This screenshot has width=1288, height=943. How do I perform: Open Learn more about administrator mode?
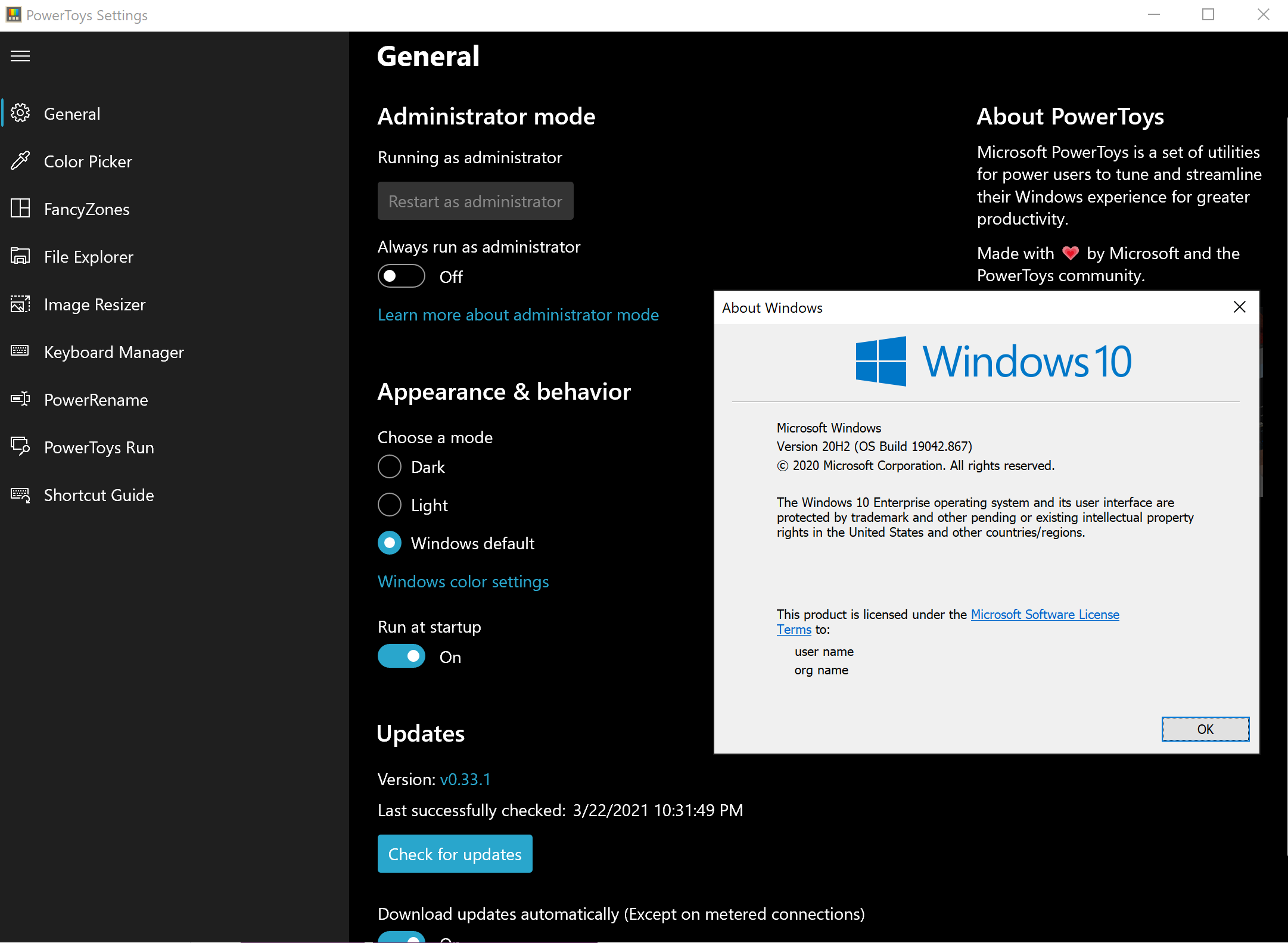coord(518,315)
